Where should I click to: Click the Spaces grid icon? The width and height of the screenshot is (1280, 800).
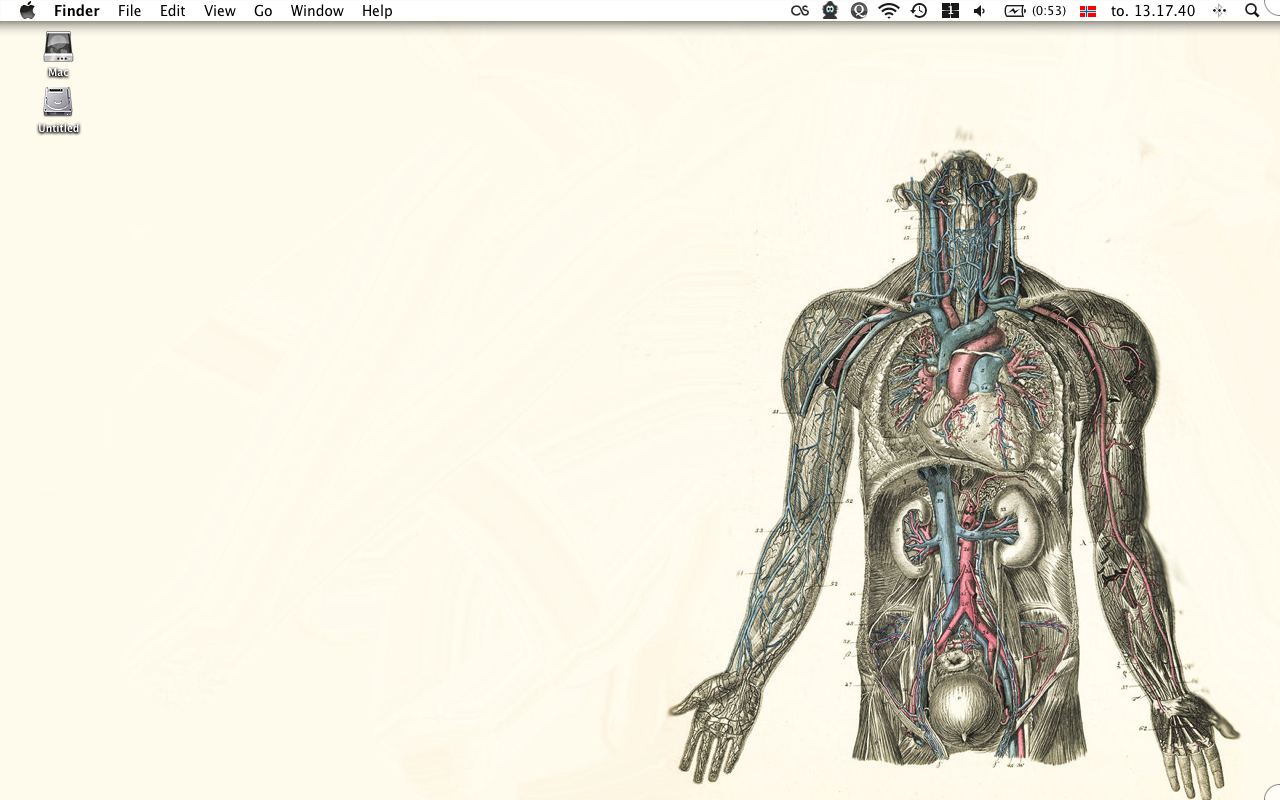tap(950, 11)
